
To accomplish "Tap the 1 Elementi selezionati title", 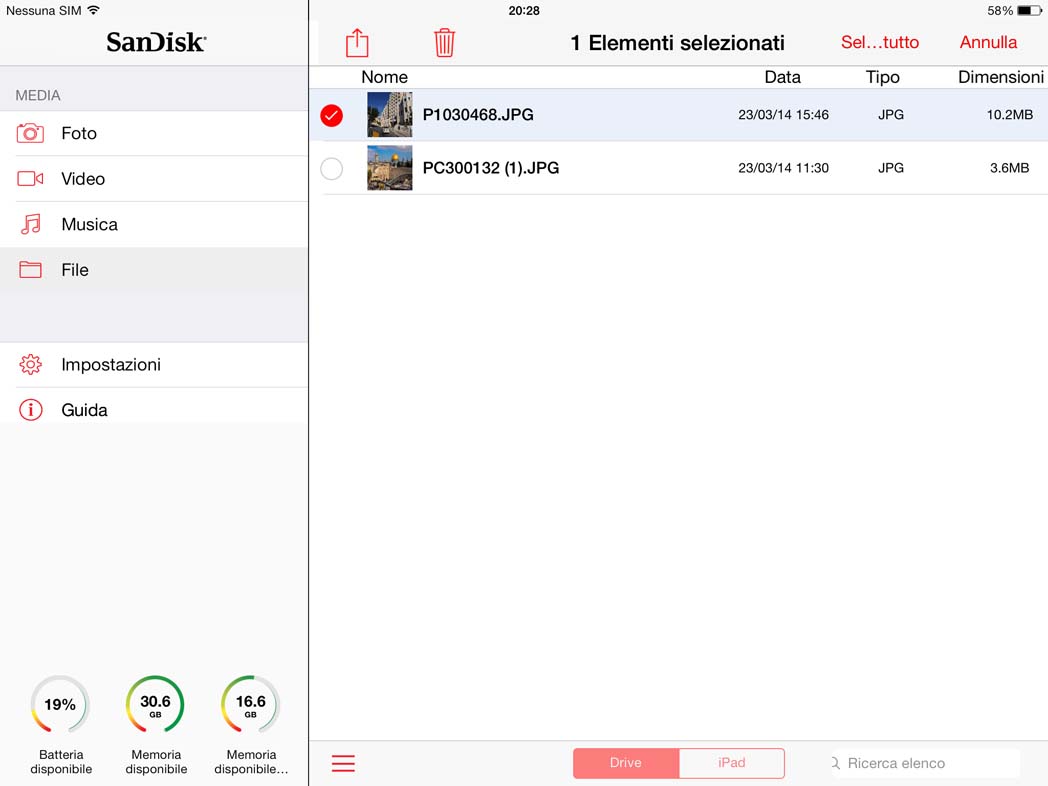I will pos(677,43).
